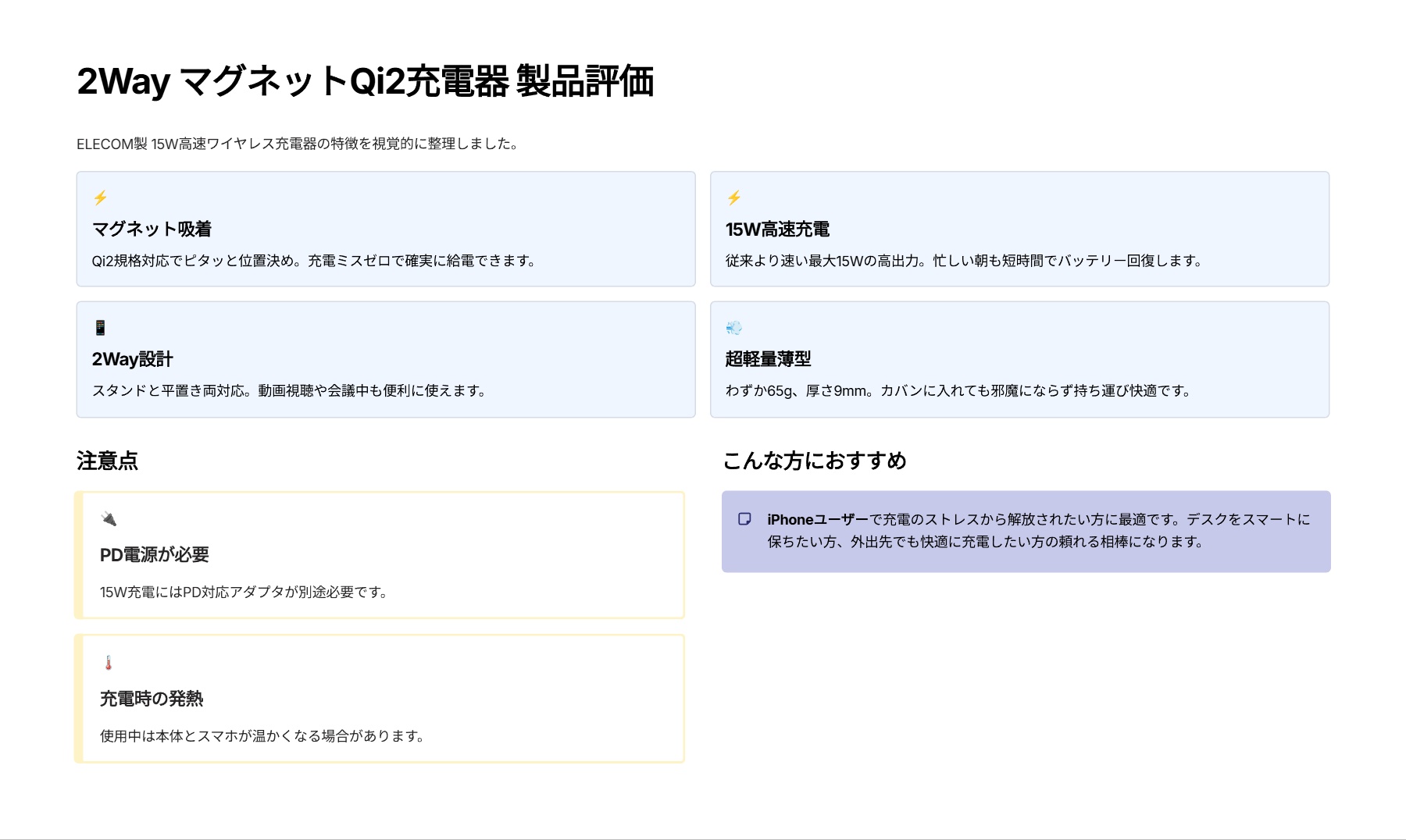Screen dimensions: 1406x840
Task: Click the 15W高速充電 card heading
Action: pos(777,230)
